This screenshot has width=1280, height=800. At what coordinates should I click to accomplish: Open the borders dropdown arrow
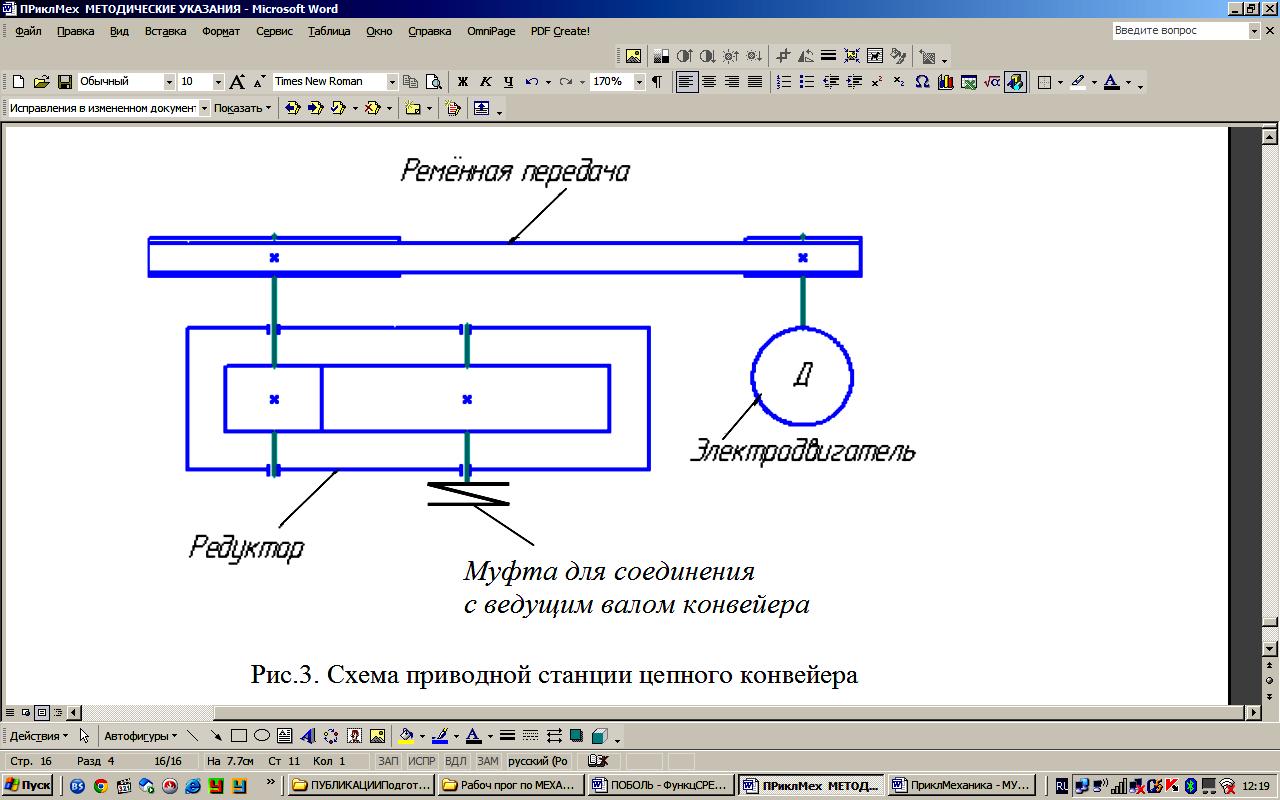(1059, 82)
